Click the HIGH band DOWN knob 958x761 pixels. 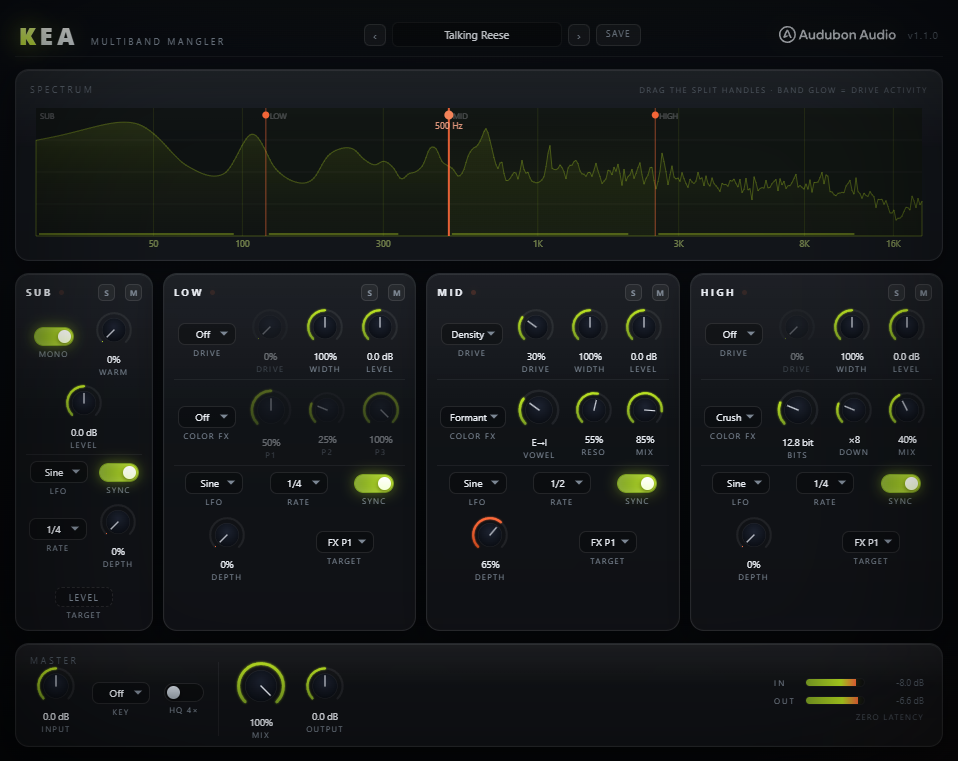point(853,409)
